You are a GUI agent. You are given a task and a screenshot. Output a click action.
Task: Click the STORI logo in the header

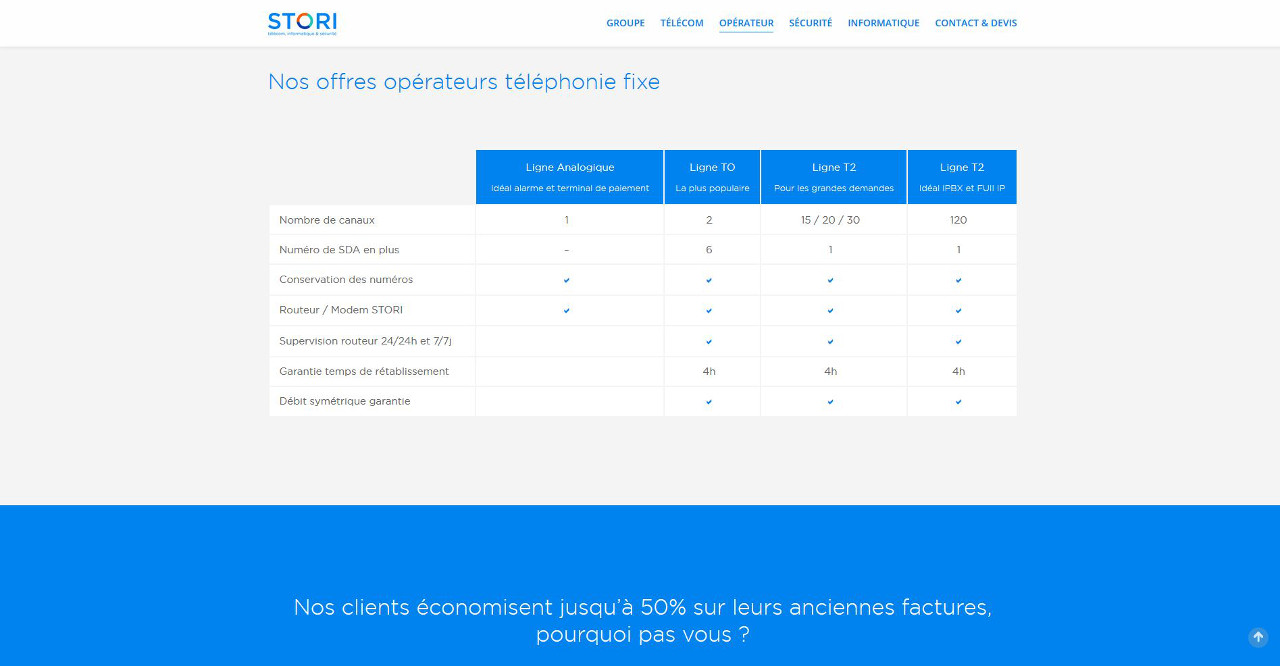302,23
